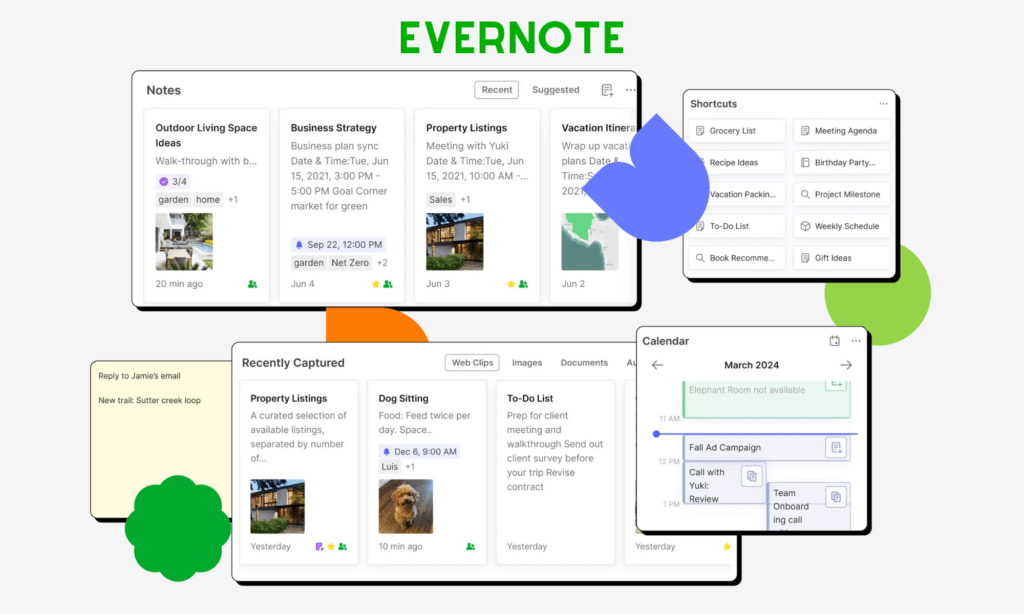
Task: Create a new note from the Notes panel icon
Action: click(609, 90)
